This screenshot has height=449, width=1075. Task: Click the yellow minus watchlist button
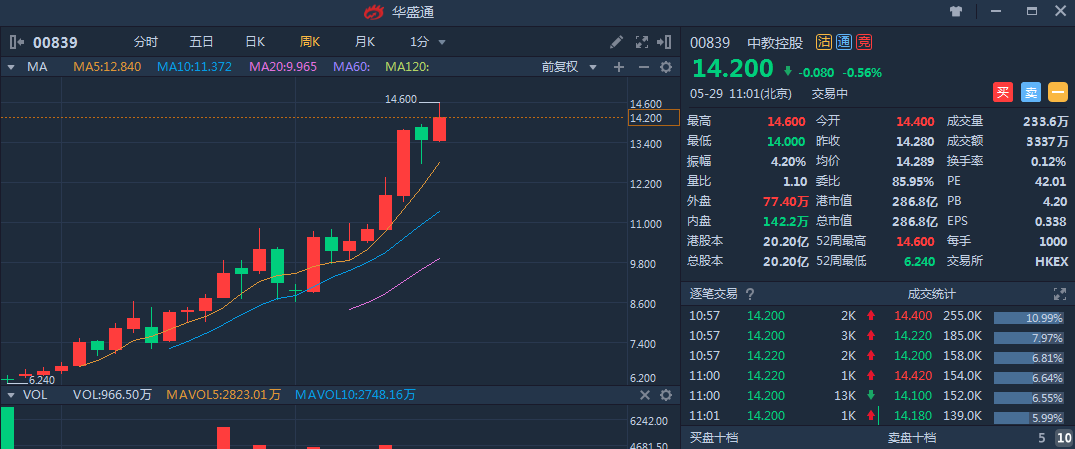(1058, 92)
